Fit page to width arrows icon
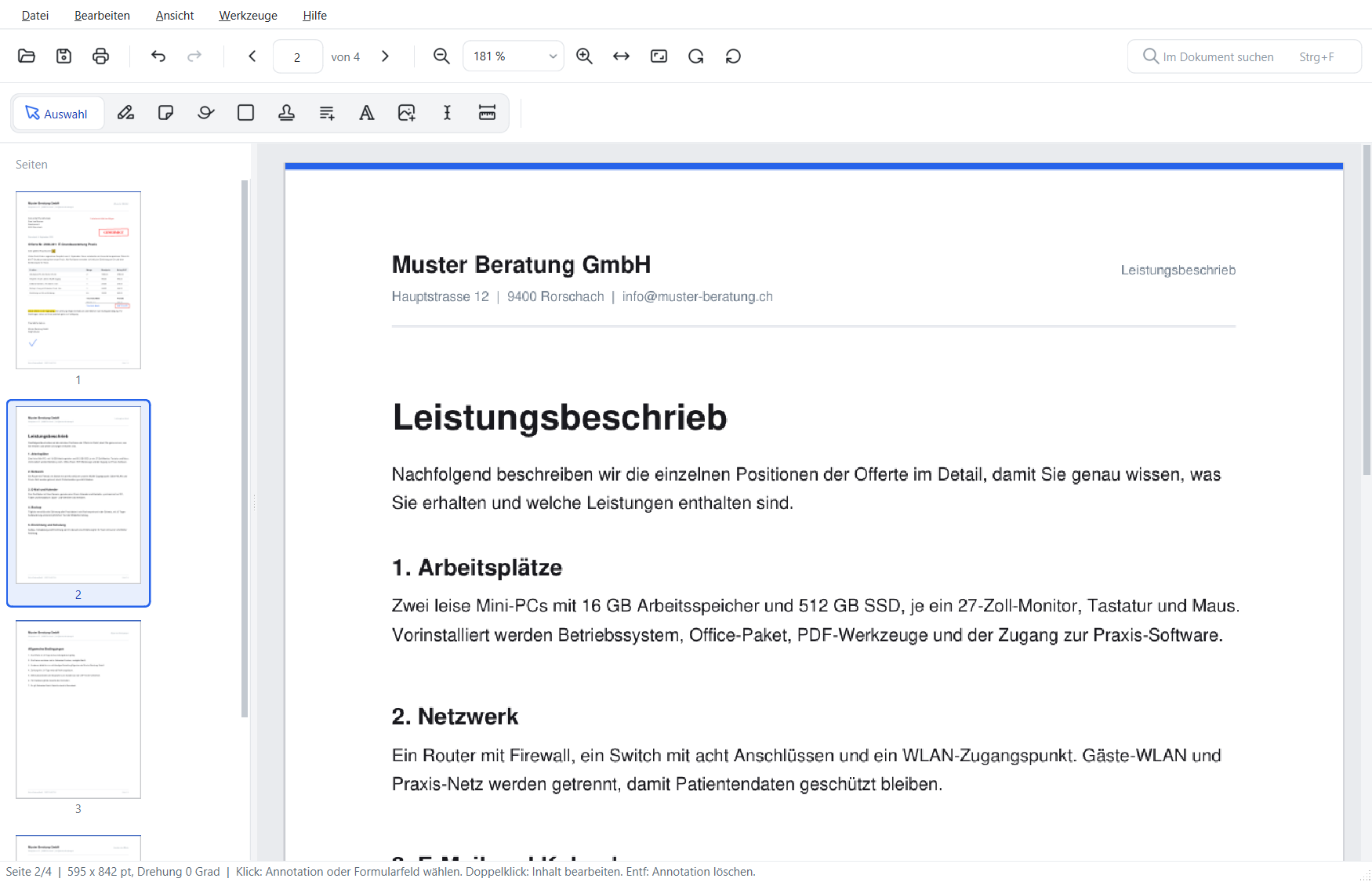The height and width of the screenshot is (882, 1372). [x=621, y=56]
